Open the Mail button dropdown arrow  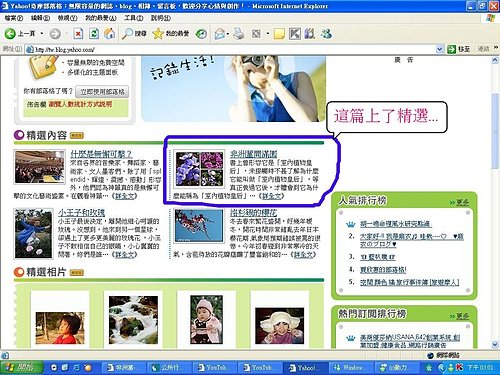(x=228, y=34)
